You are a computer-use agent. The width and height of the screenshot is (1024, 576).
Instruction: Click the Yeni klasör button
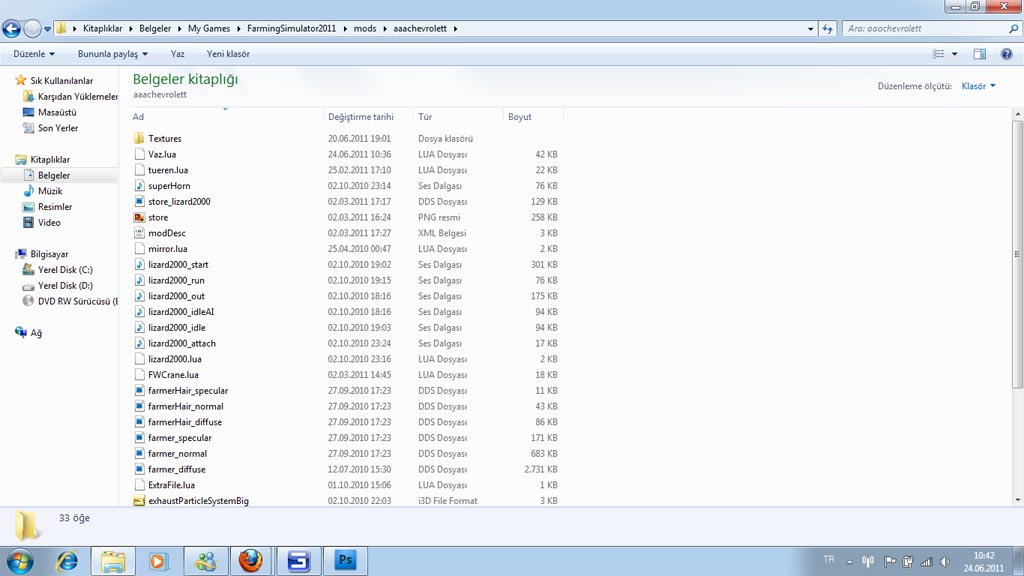pyautogui.click(x=228, y=54)
